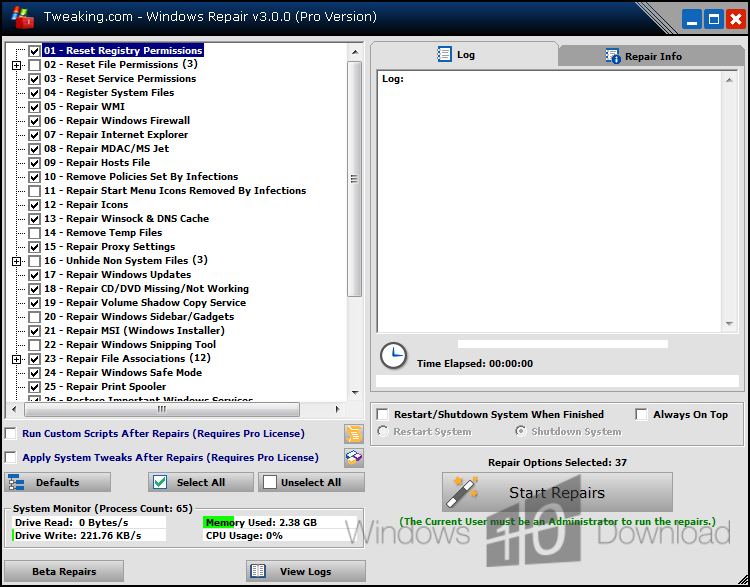Expand 02 - Reset File Permissions node
750x587 pixels.
point(16,65)
